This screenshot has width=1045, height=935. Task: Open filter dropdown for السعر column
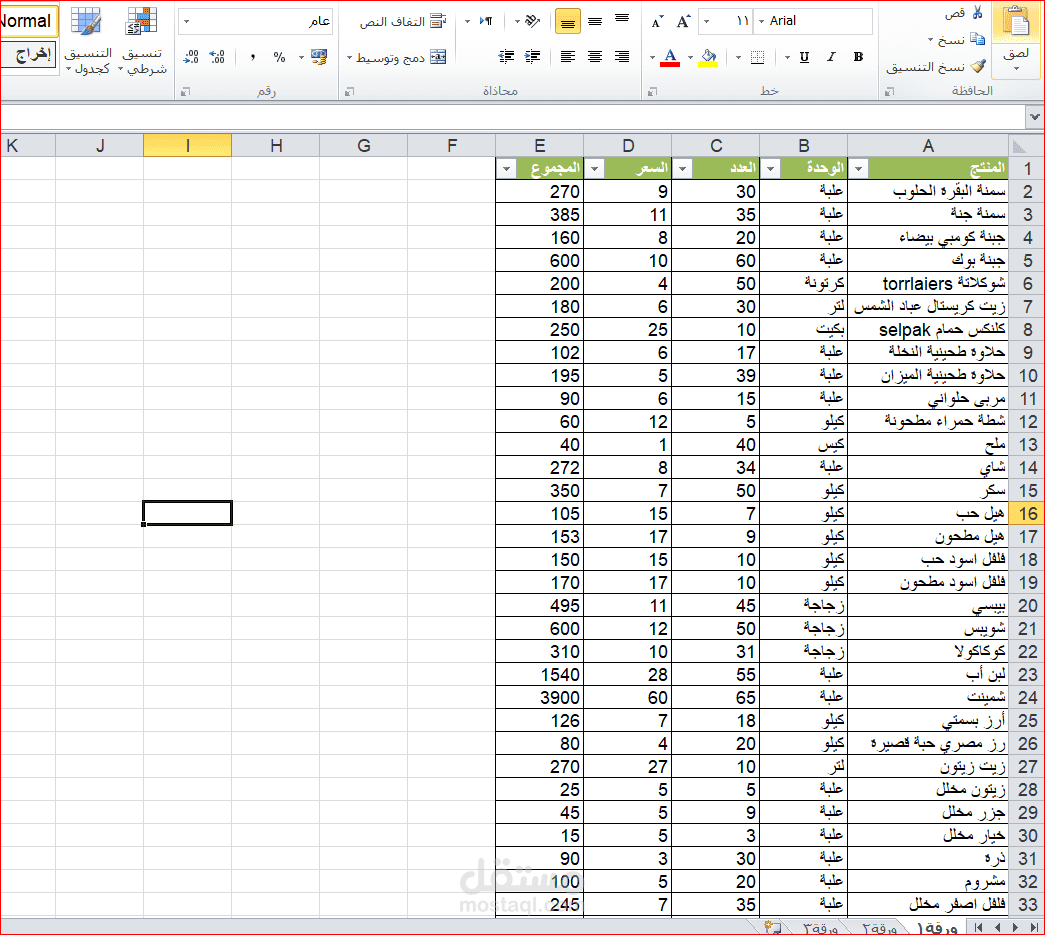(x=594, y=169)
